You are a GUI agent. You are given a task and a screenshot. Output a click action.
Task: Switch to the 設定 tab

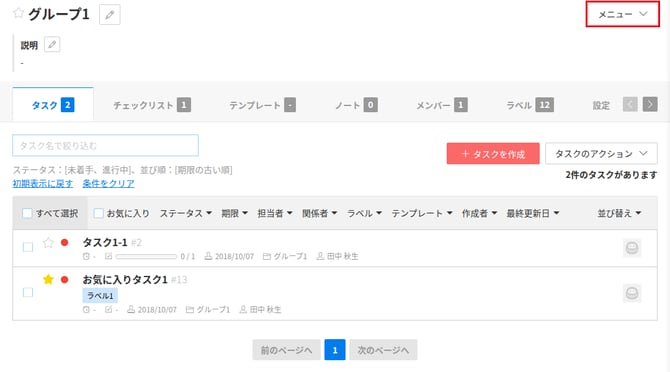(601, 105)
